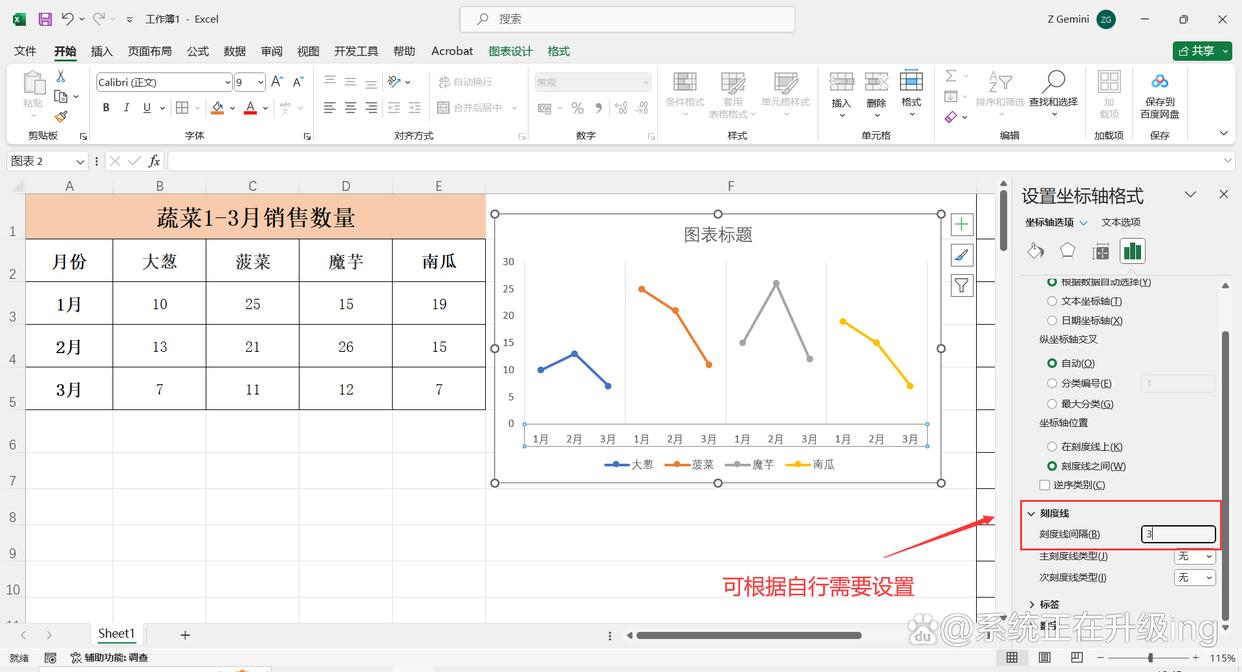The width and height of the screenshot is (1242, 672).
Task: Switch to the 图表设计 tab
Action: click(511, 51)
